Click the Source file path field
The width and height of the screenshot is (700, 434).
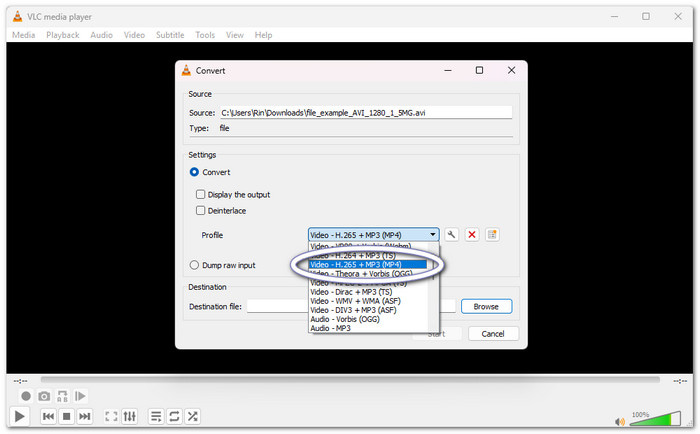[364, 113]
